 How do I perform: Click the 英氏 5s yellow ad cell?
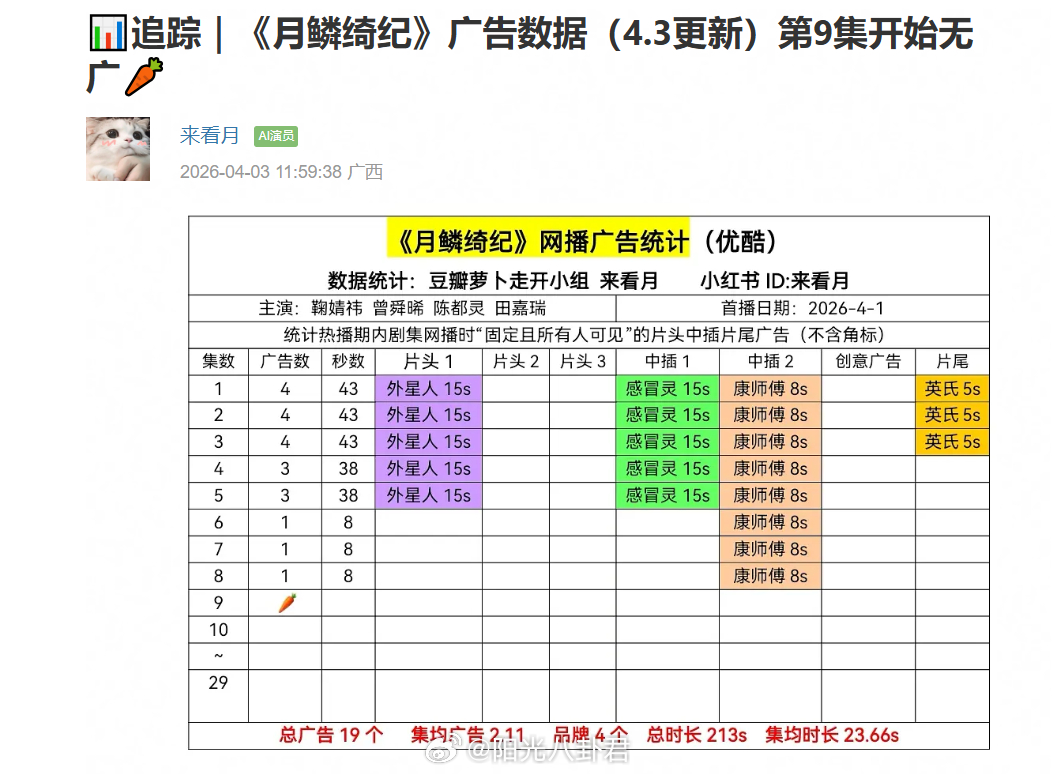pos(952,388)
